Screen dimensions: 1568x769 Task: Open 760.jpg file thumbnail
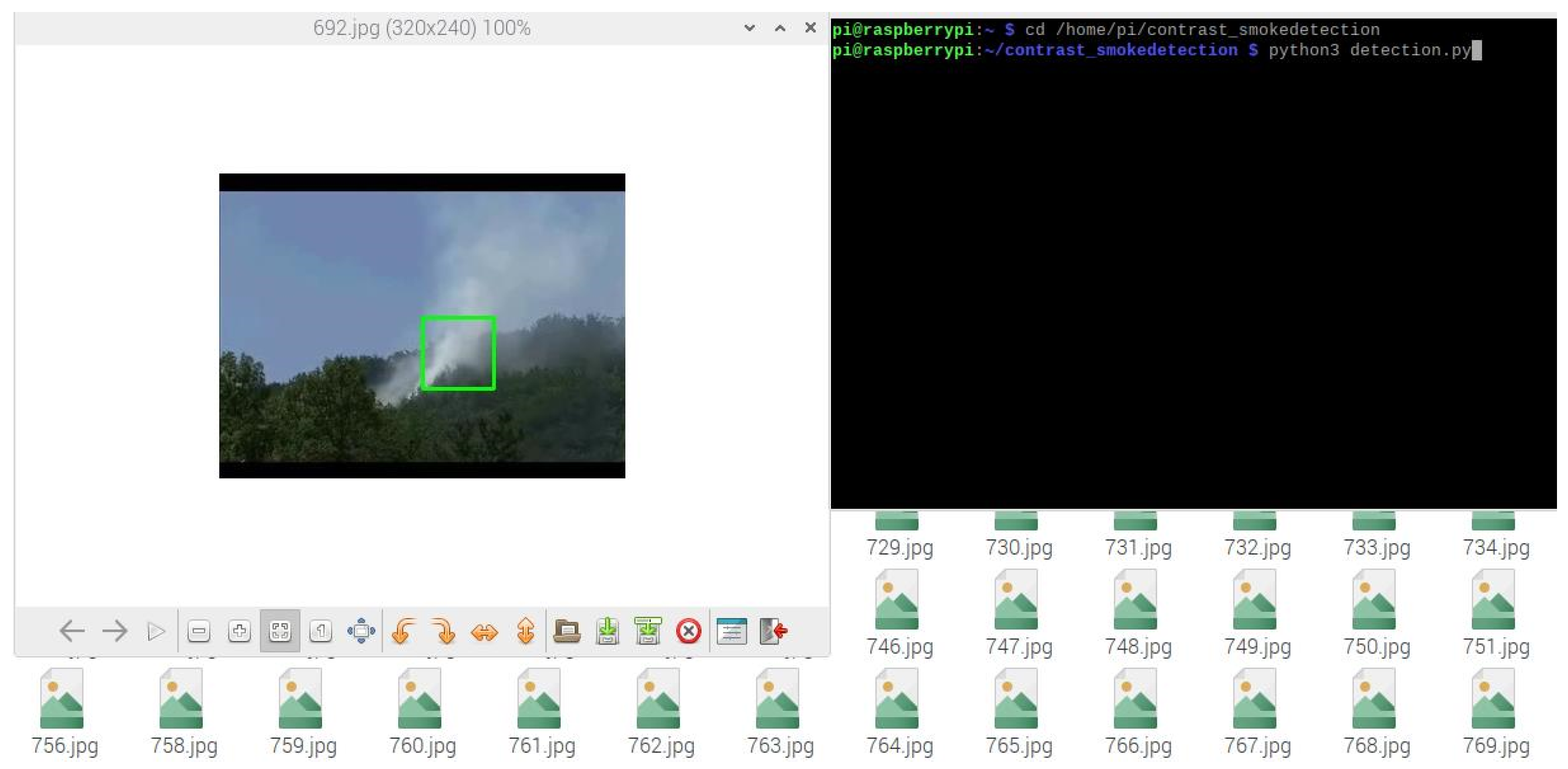point(420,699)
